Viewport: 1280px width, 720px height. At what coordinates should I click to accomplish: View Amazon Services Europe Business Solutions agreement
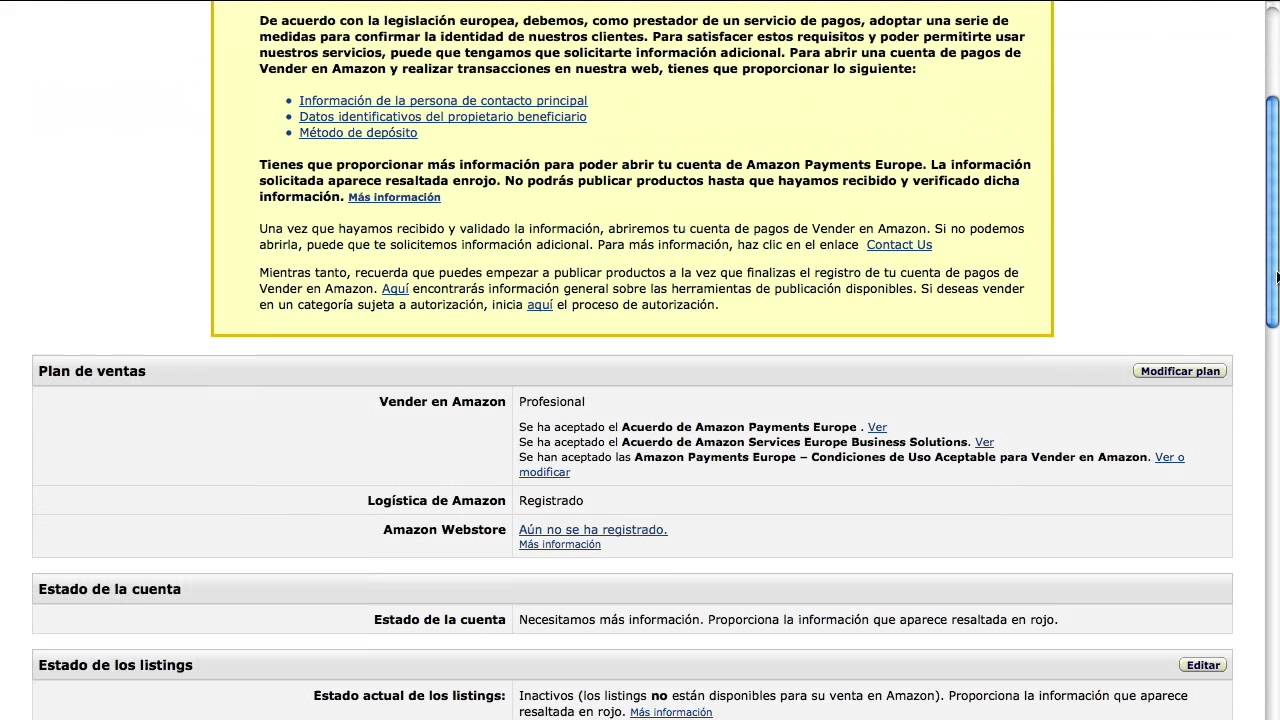coord(984,442)
